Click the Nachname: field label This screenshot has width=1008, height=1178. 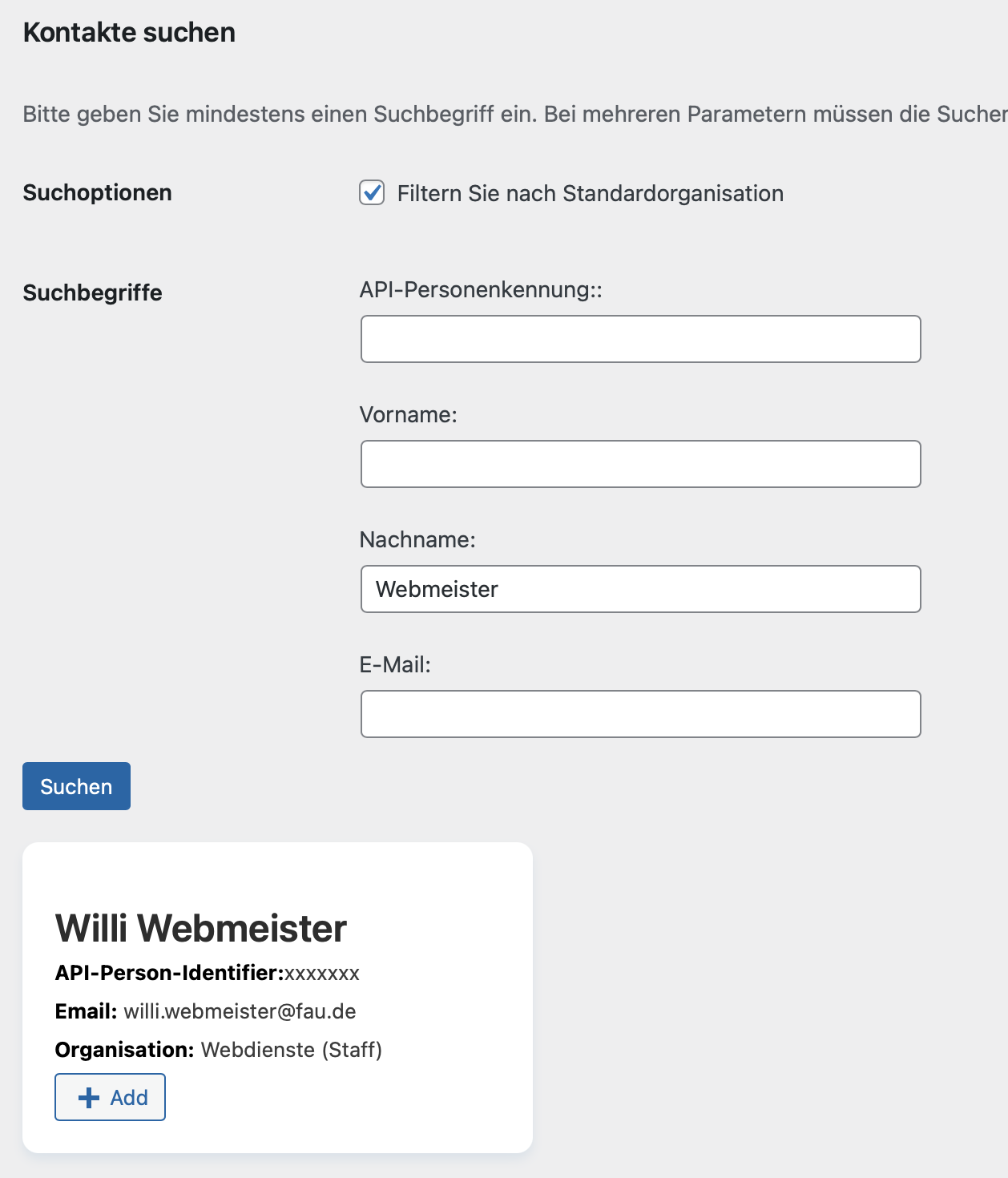click(x=417, y=539)
